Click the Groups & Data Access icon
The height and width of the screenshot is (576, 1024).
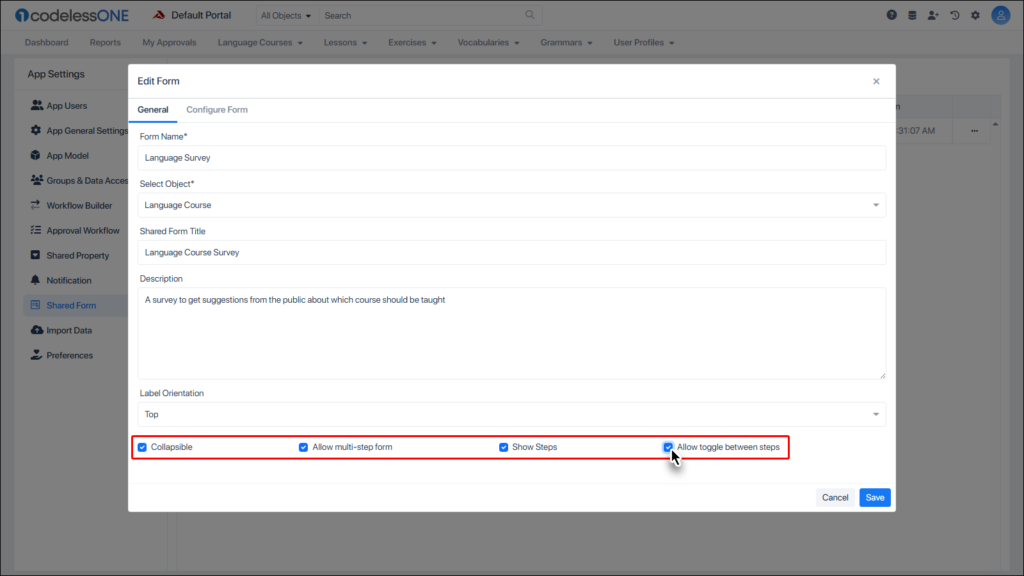[37, 180]
